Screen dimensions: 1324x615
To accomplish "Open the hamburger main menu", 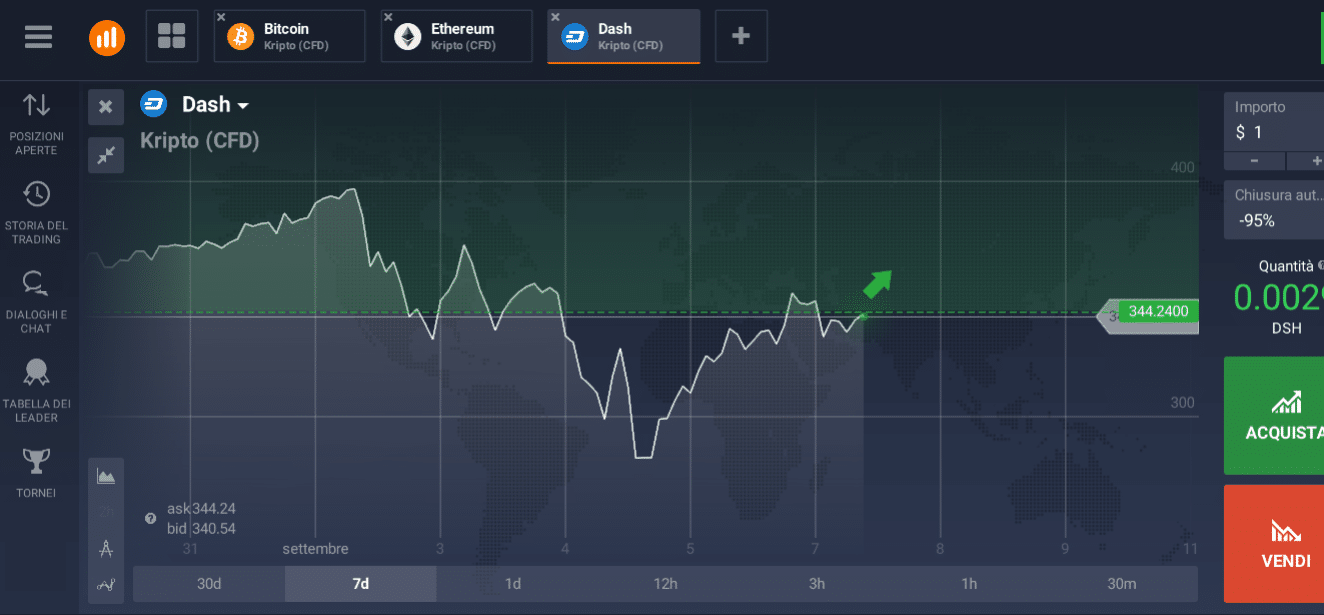I will pyautogui.click(x=39, y=36).
